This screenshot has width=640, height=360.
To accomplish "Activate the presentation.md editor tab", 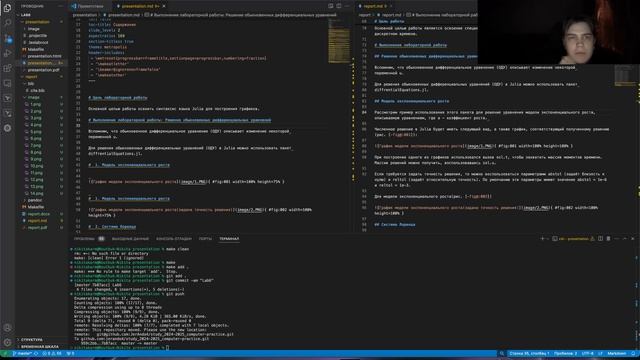I will click(x=141, y=6).
